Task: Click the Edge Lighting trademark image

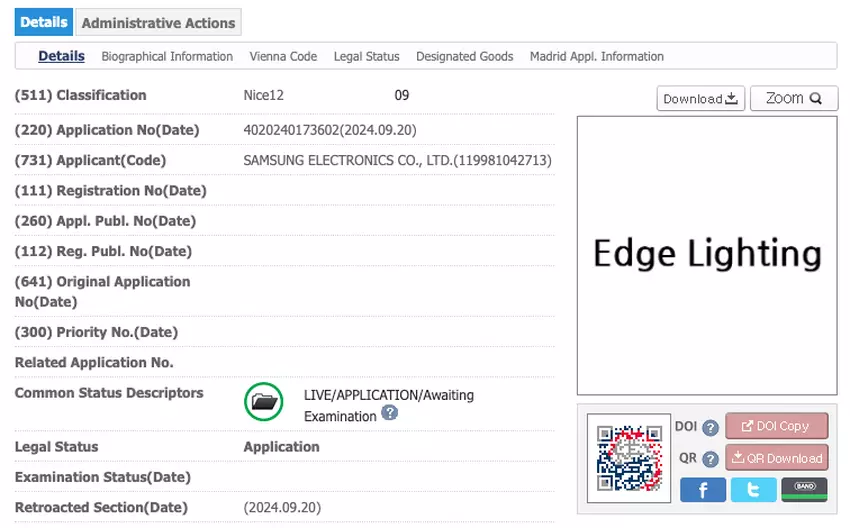Action: (x=707, y=255)
